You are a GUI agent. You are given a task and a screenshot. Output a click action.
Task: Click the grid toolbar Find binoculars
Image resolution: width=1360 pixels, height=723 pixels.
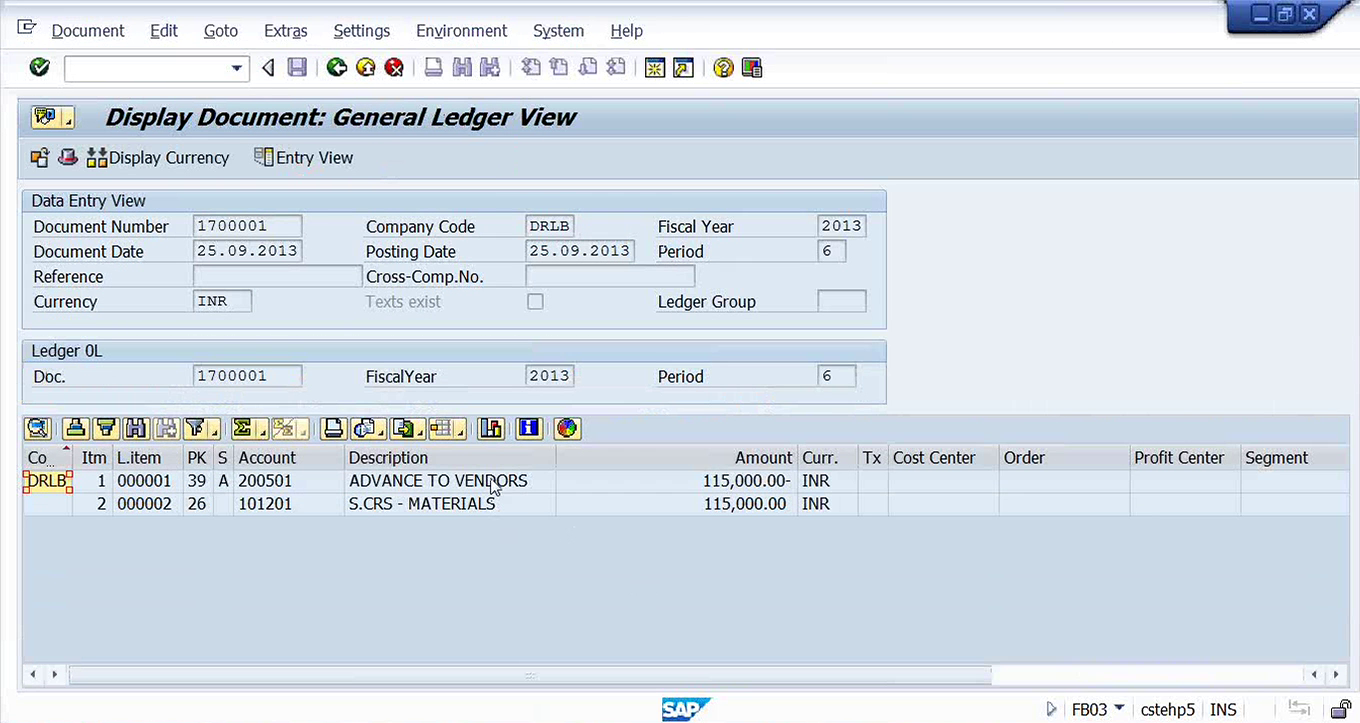pos(136,429)
